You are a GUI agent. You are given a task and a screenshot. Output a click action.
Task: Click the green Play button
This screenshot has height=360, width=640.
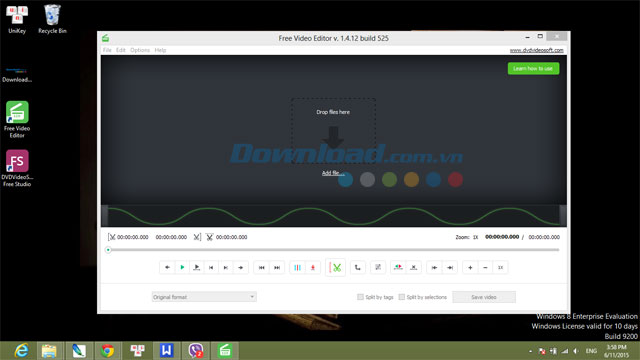coord(182,267)
